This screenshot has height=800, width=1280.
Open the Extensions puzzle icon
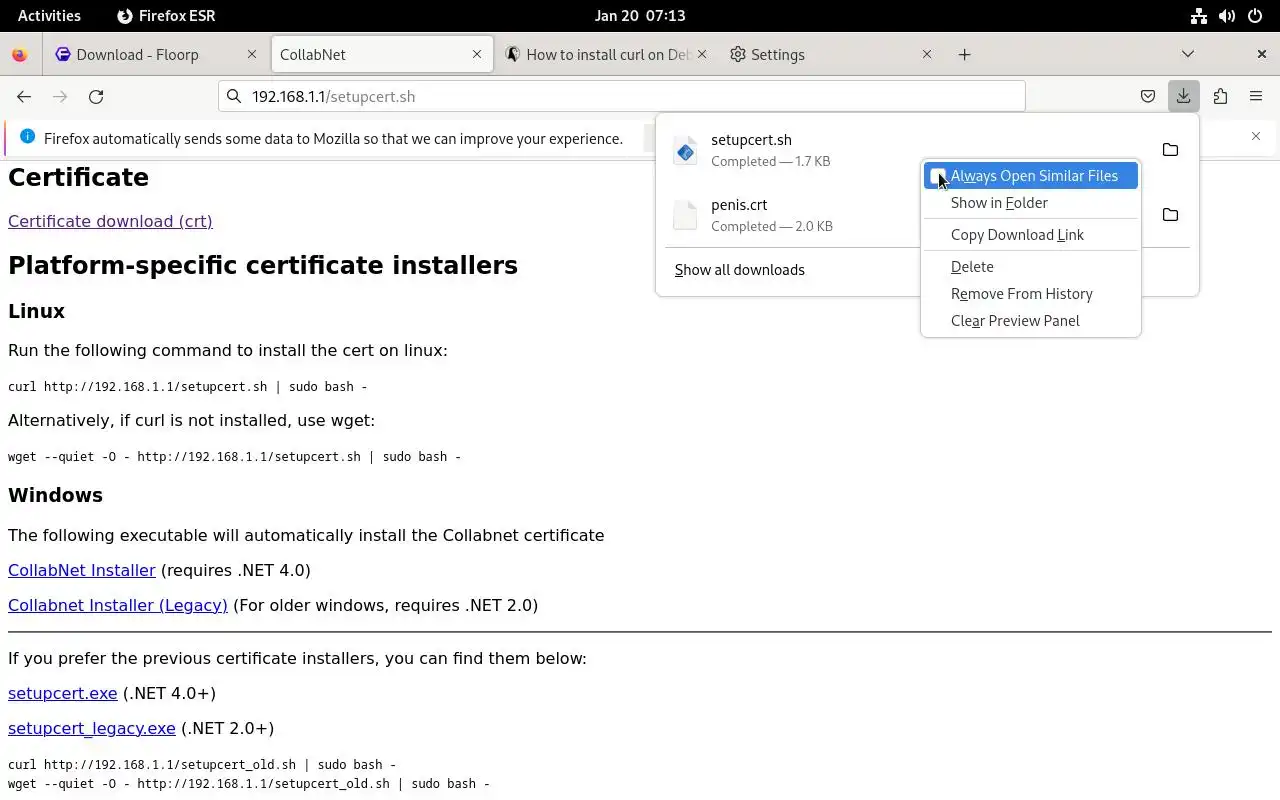1220,96
